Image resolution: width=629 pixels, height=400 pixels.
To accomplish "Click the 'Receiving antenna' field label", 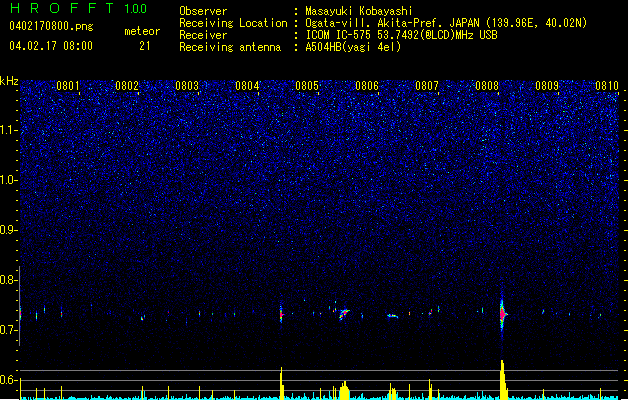I will (230, 47).
